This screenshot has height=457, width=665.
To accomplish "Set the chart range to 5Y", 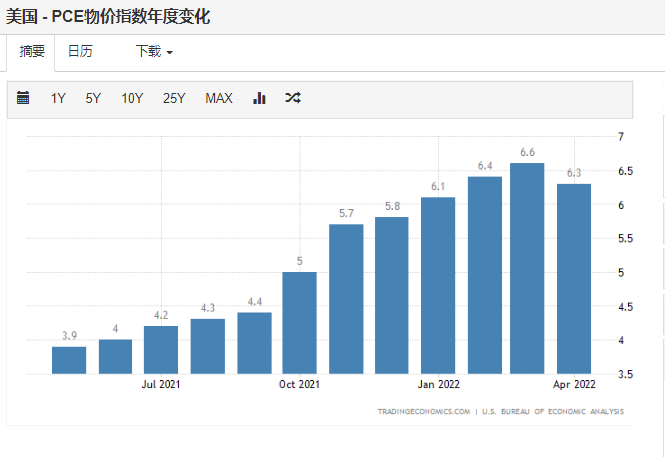I will click(93, 98).
